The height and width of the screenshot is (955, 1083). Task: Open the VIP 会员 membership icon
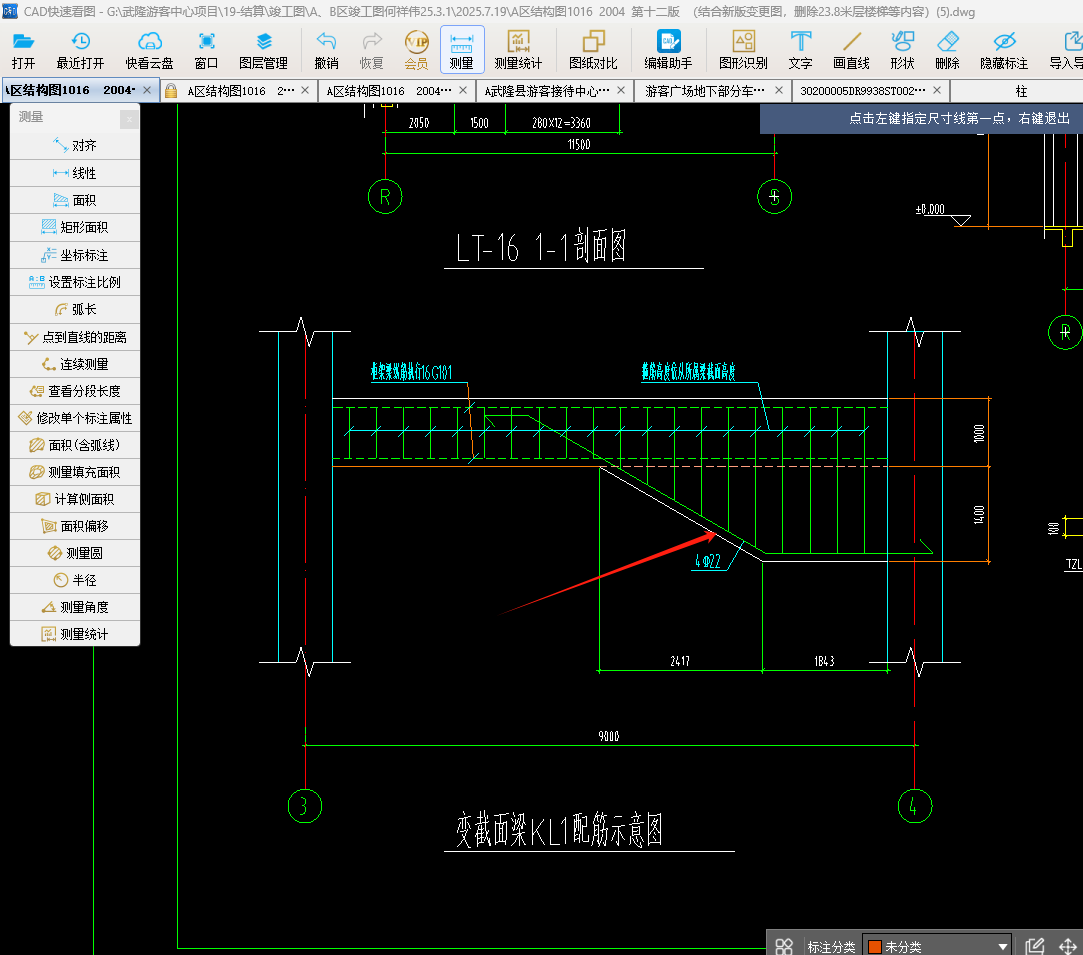coord(416,50)
